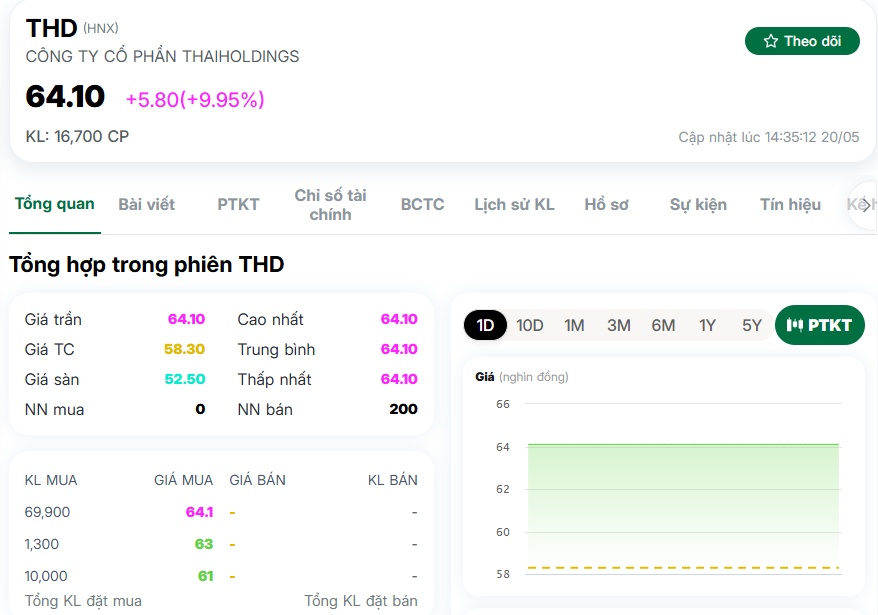Click the buy volume 1,300
Image resolution: width=878 pixels, height=615 pixels.
pos(41,544)
